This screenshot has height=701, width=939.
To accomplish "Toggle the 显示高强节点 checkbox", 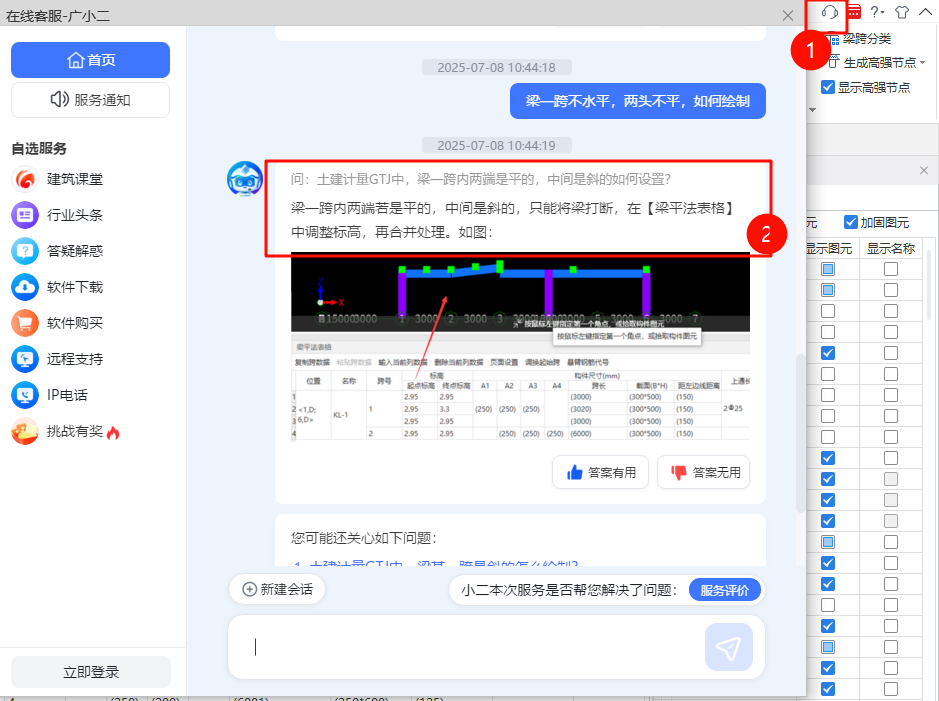I will pyautogui.click(x=828, y=87).
